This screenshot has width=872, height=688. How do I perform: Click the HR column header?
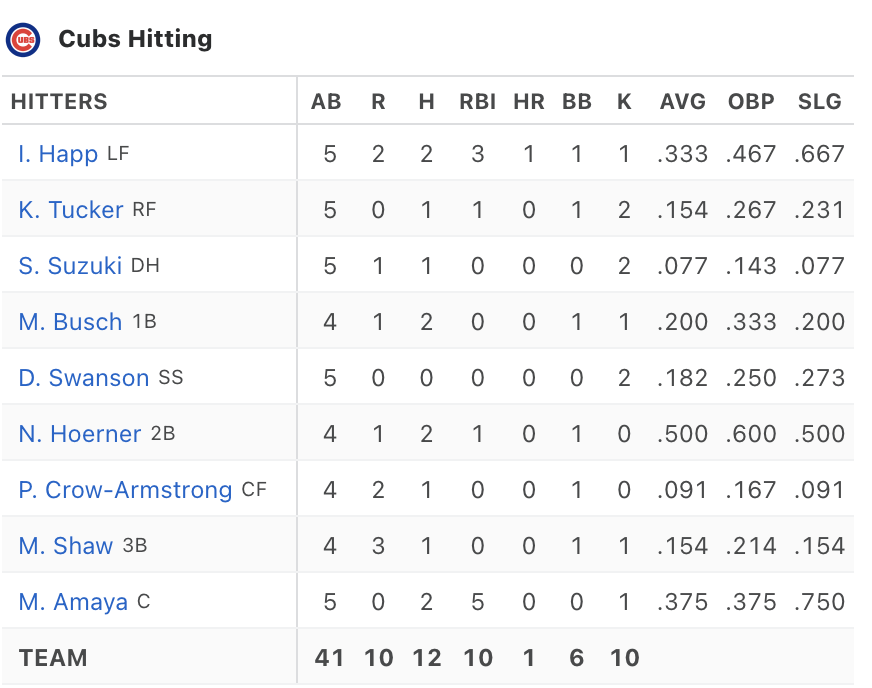coord(529,102)
